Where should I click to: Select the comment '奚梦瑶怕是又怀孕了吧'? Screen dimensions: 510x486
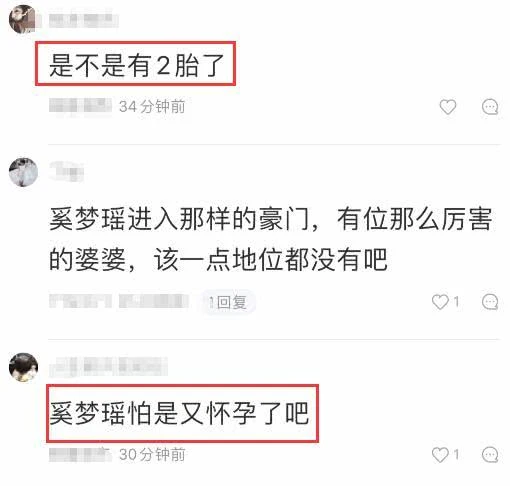179,413
